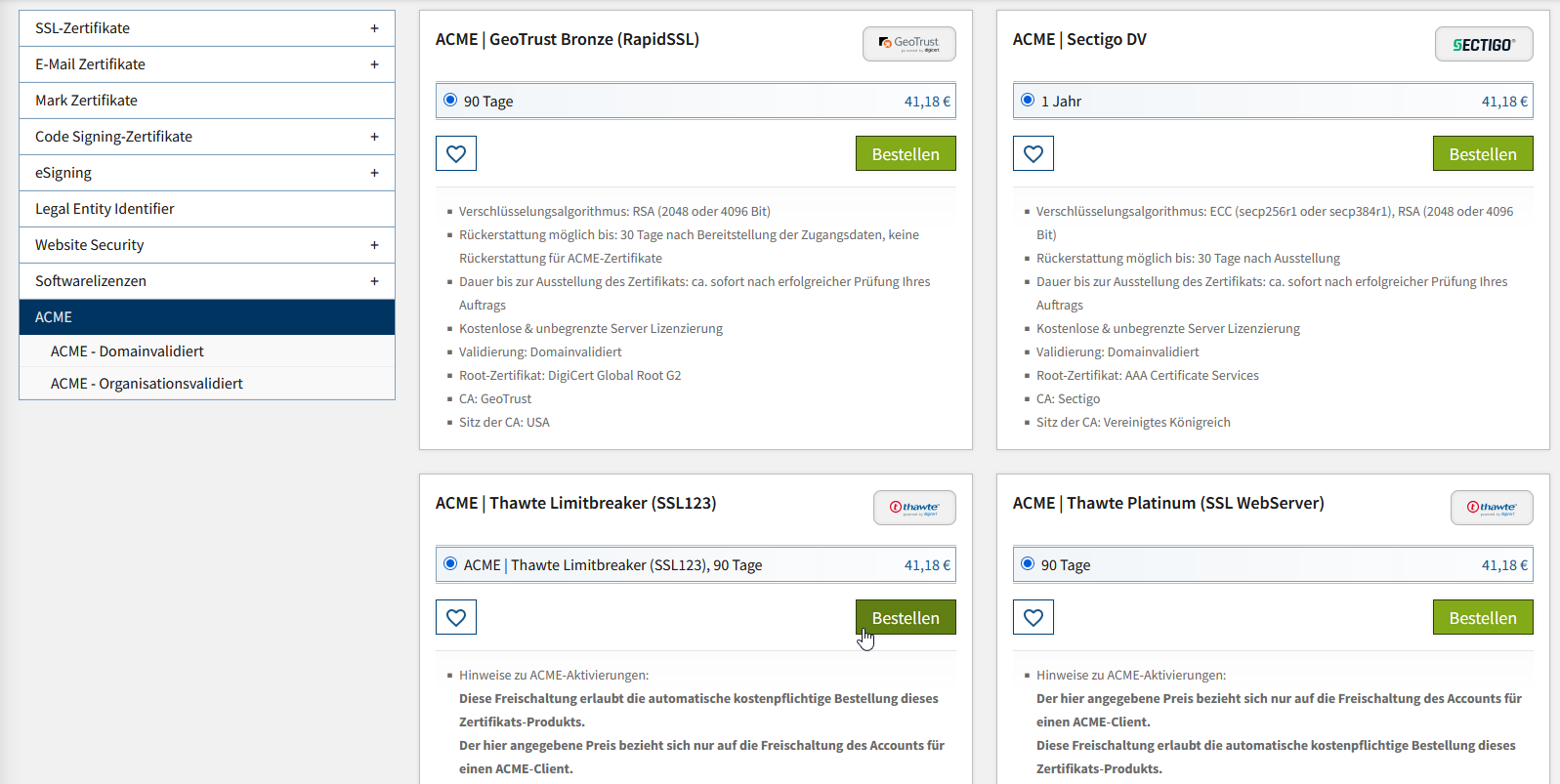Click Thawte logo on Limitbreaker card
The image size is (1560, 784).
tap(914, 508)
